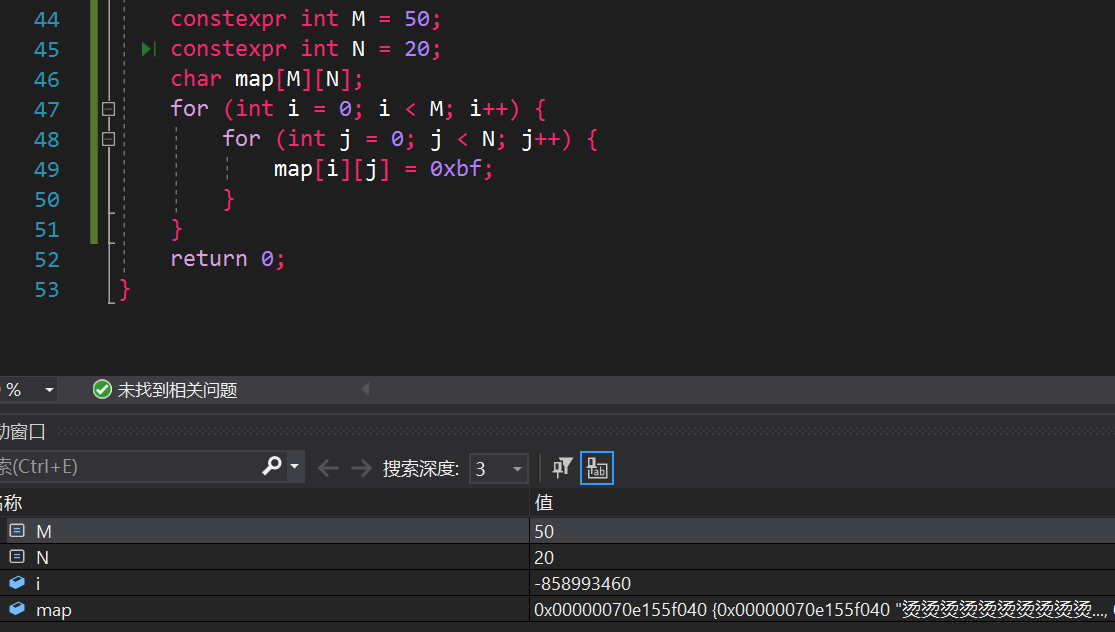
Task: Collapse the outer for loop at line 47
Action: [x=108, y=108]
